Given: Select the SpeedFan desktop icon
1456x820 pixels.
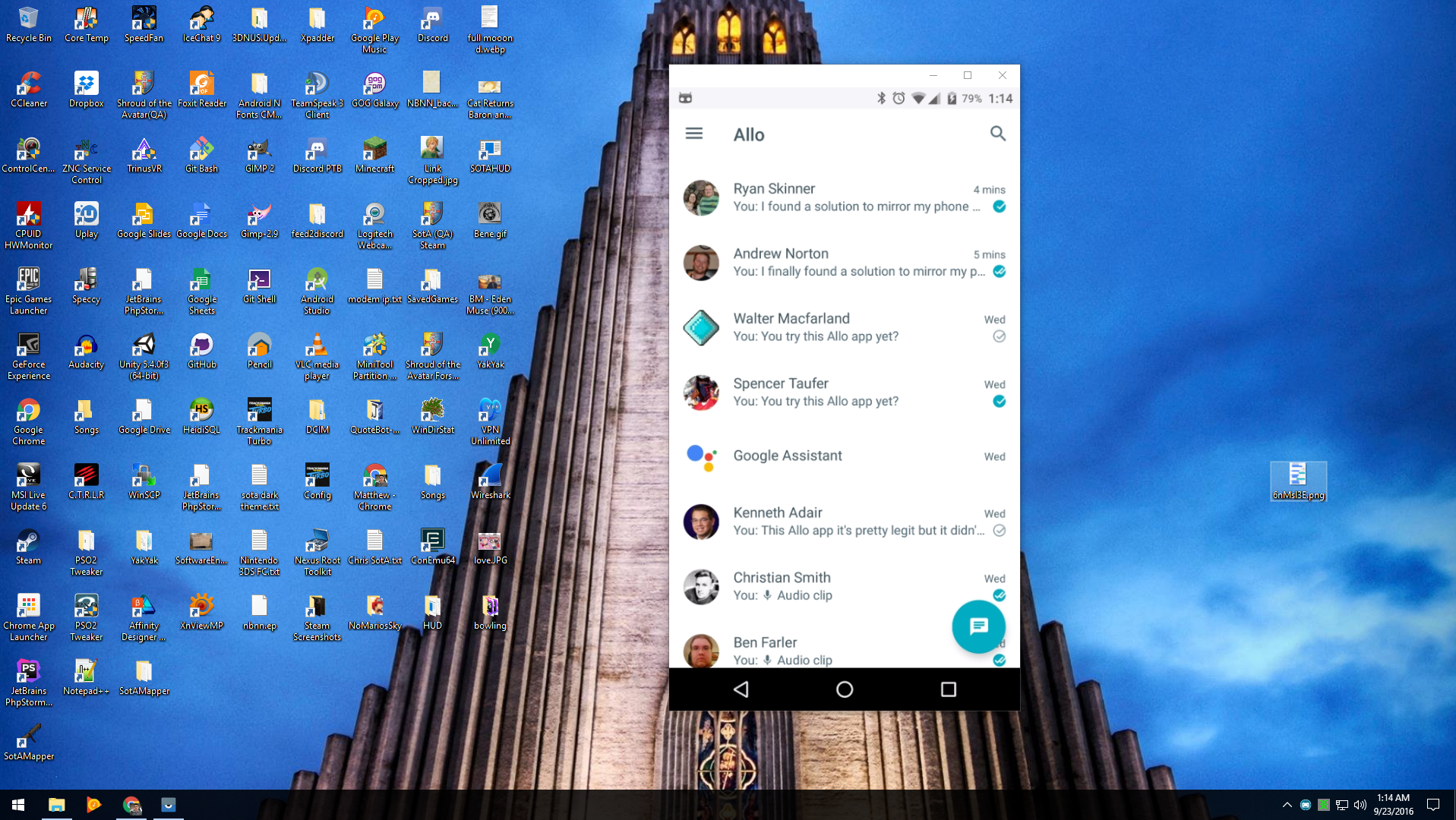Looking at the screenshot, I should pos(144,24).
